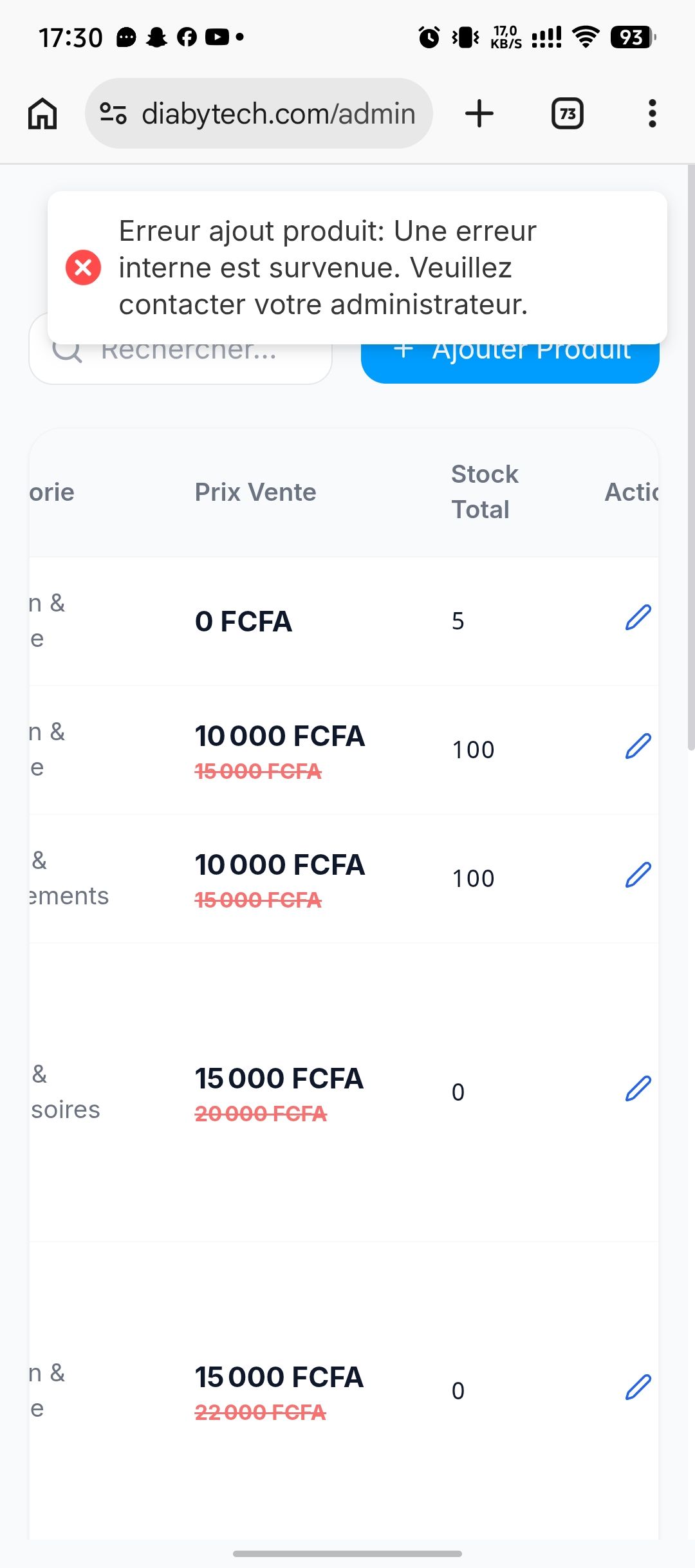
Task: Sort by Stock Total column header
Action: coord(485,492)
